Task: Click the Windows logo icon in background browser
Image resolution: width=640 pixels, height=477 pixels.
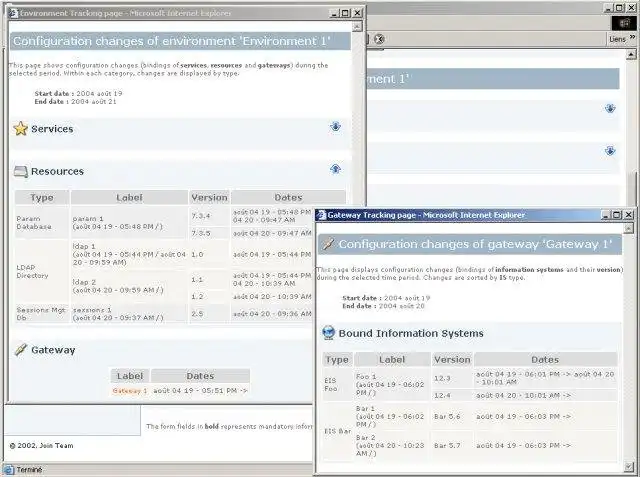Action: 624,23
